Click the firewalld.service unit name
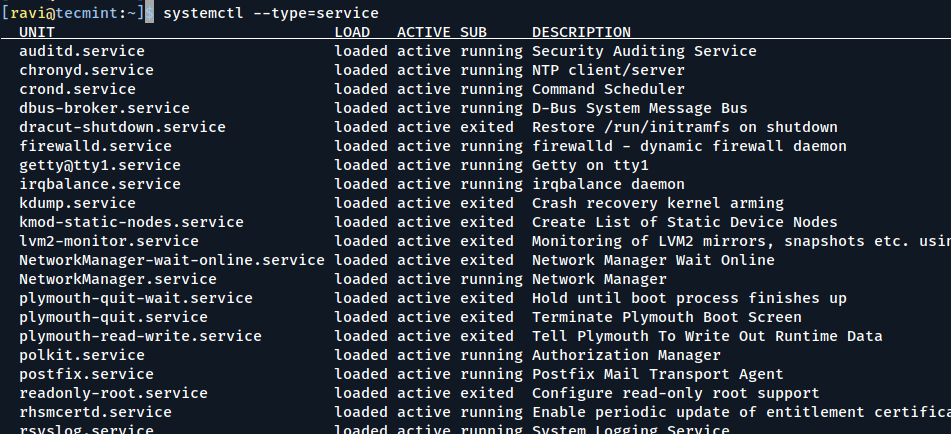The height and width of the screenshot is (434, 951). (95, 146)
